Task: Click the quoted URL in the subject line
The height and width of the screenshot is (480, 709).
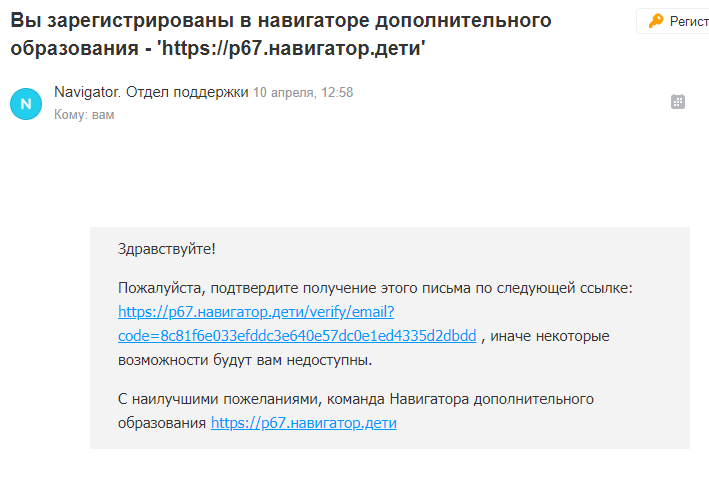Action: [x=291, y=48]
